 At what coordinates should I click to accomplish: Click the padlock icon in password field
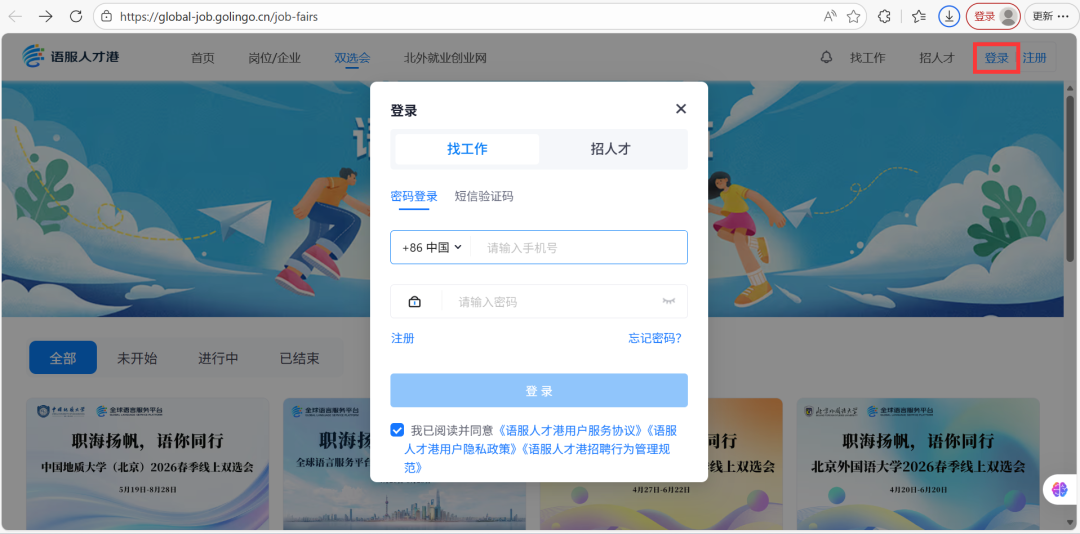[414, 301]
